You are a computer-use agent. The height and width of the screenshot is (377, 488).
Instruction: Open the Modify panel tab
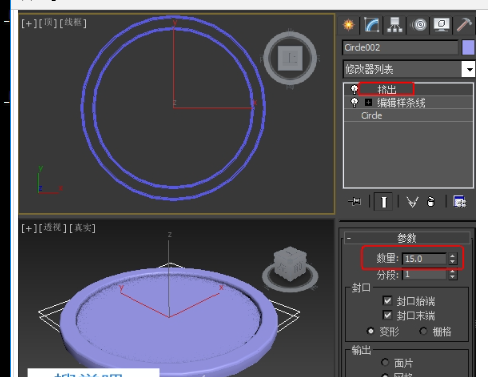(372, 25)
